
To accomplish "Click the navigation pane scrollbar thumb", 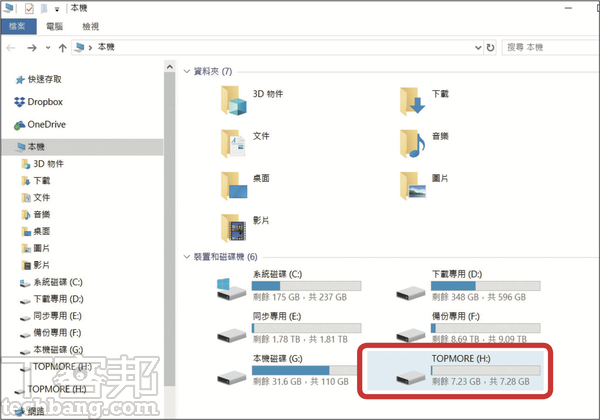I will pos(170,230).
